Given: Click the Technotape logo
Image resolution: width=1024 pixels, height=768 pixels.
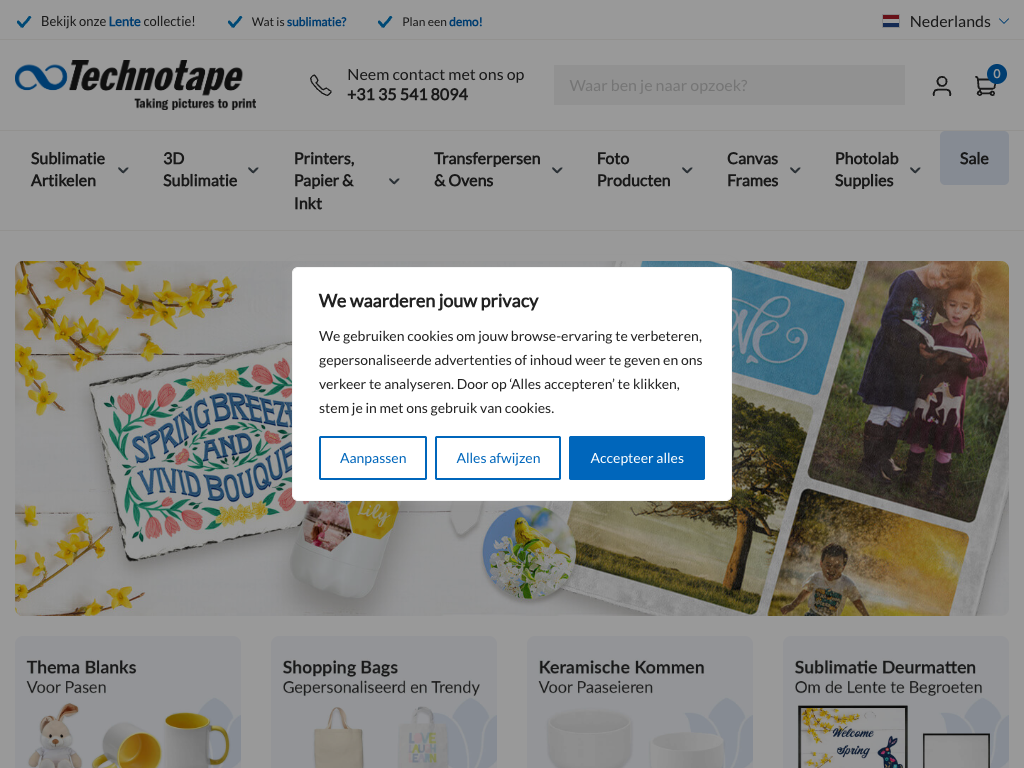Looking at the screenshot, I should pyautogui.click(x=136, y=84).
